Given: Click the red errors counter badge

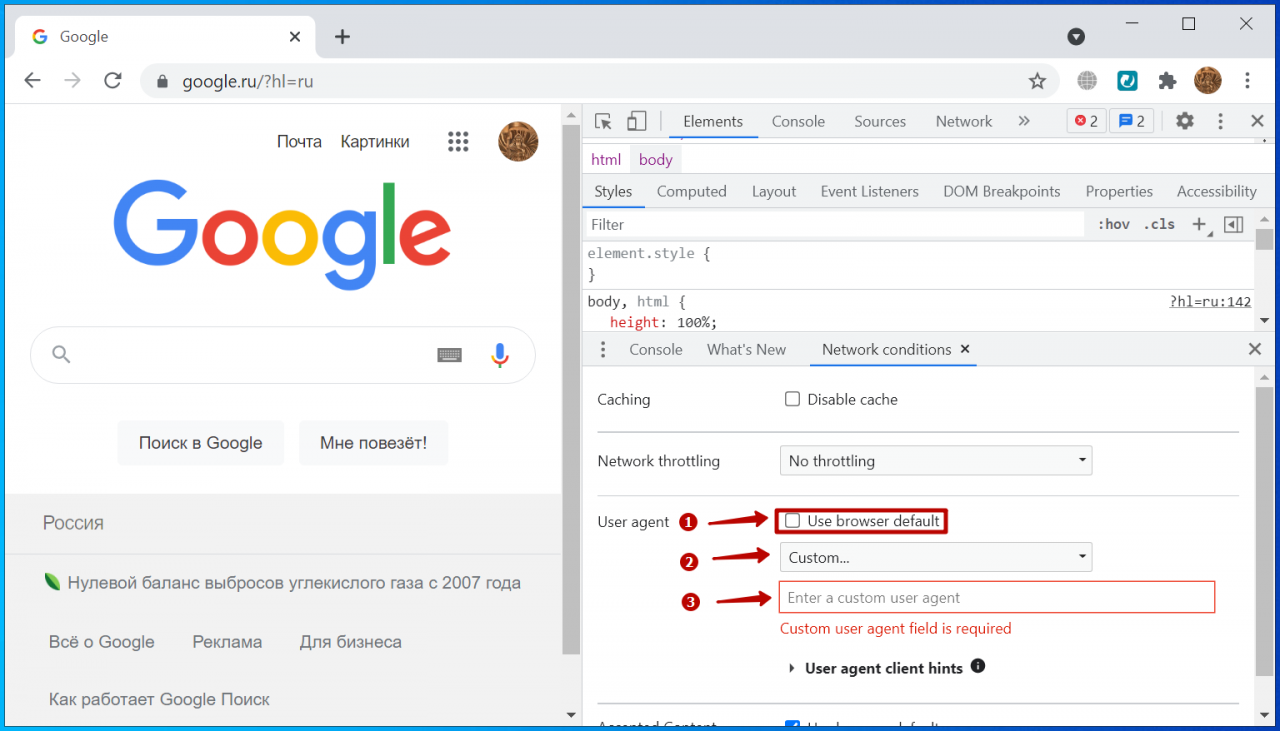Looking at the screenshot, I should pos(1086,121).
